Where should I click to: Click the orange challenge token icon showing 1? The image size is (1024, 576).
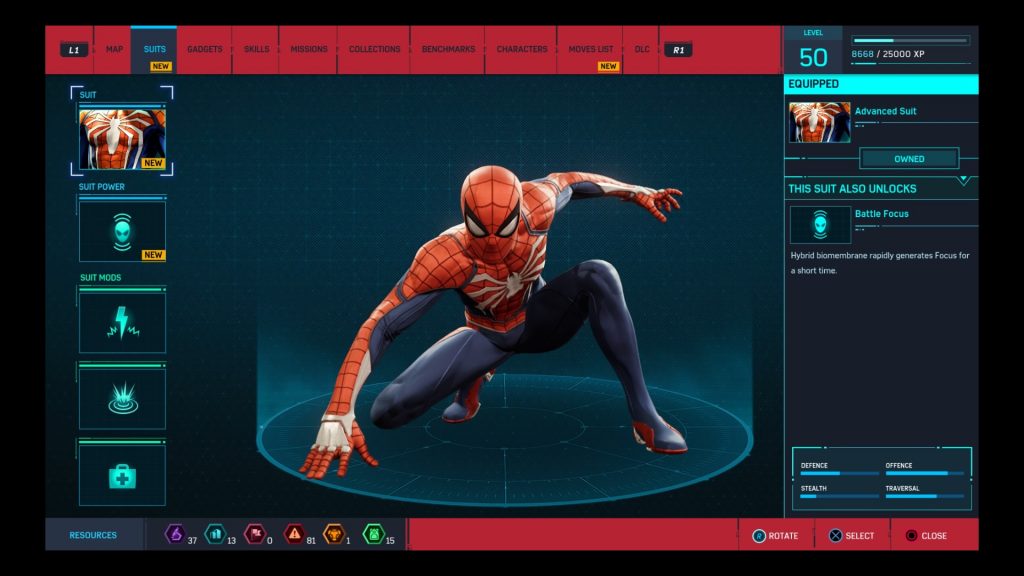point(334,534)
